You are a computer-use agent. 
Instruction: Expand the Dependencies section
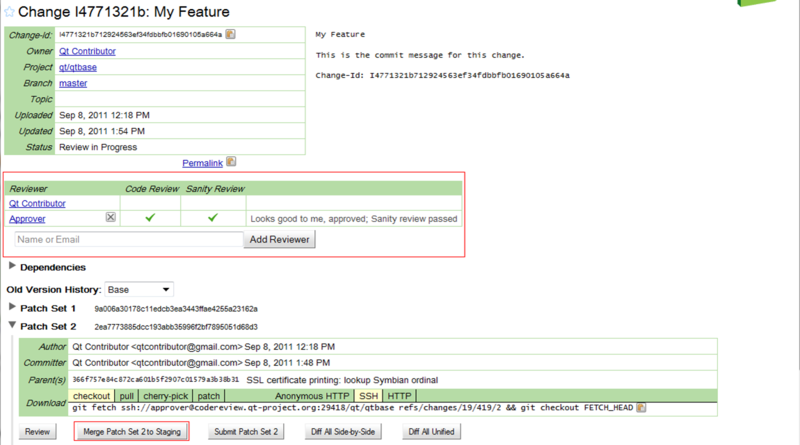pos(13,267)
